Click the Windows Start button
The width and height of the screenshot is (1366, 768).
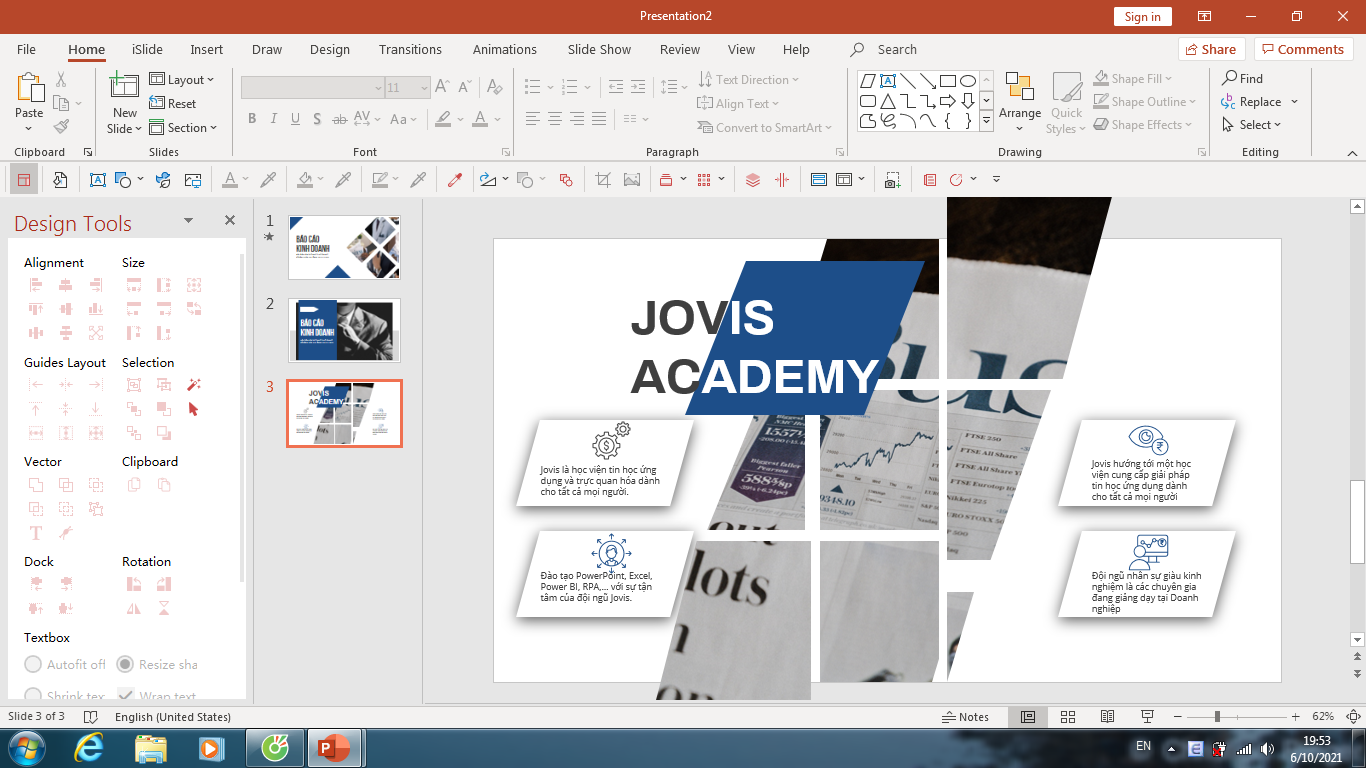pos(25,748)
